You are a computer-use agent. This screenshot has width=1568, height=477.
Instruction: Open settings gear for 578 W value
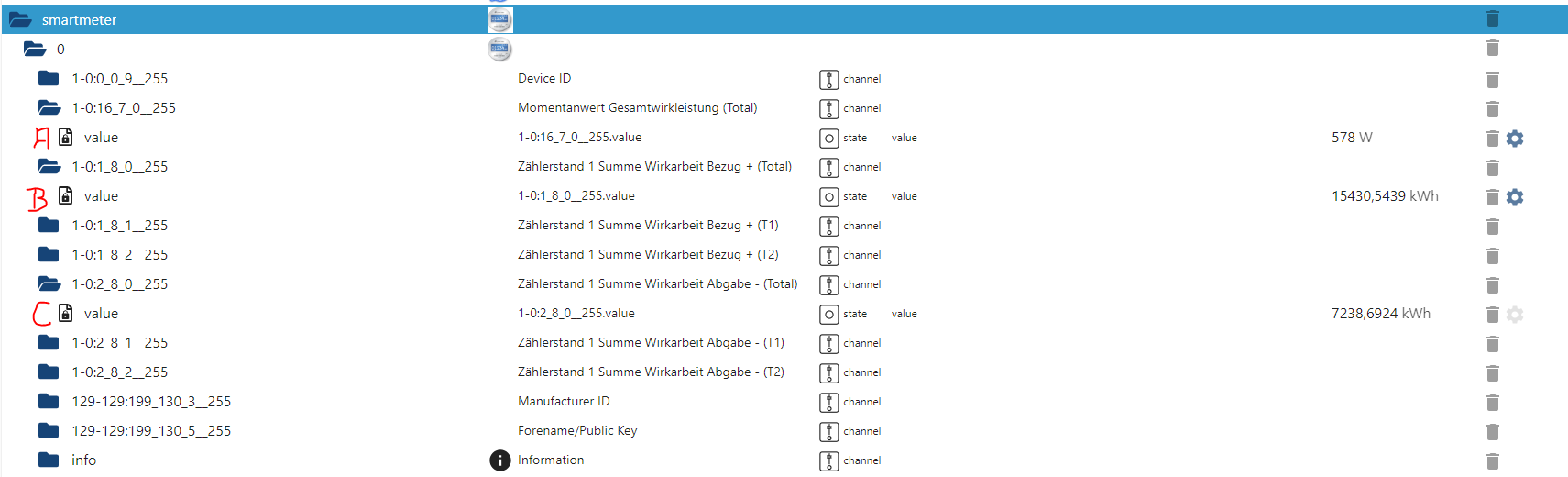point(1515,139)
